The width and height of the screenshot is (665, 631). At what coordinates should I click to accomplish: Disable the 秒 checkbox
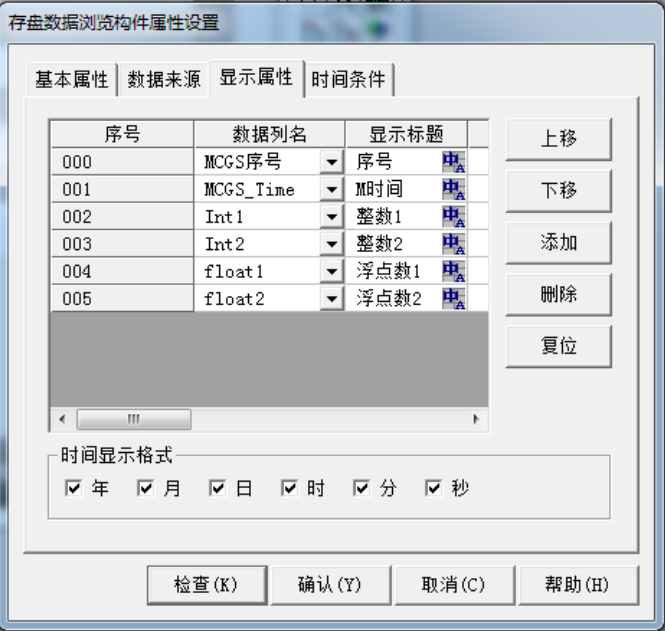pyautogui.click(x=434, y=488)
